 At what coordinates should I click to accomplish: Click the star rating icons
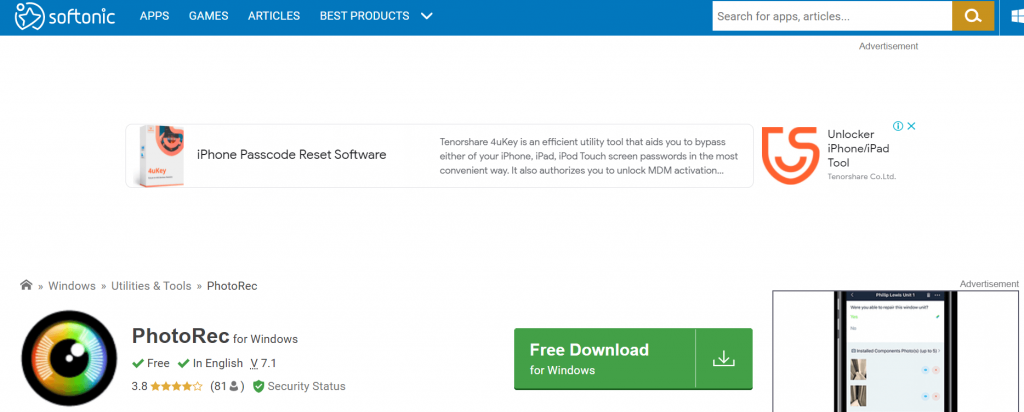176,387
